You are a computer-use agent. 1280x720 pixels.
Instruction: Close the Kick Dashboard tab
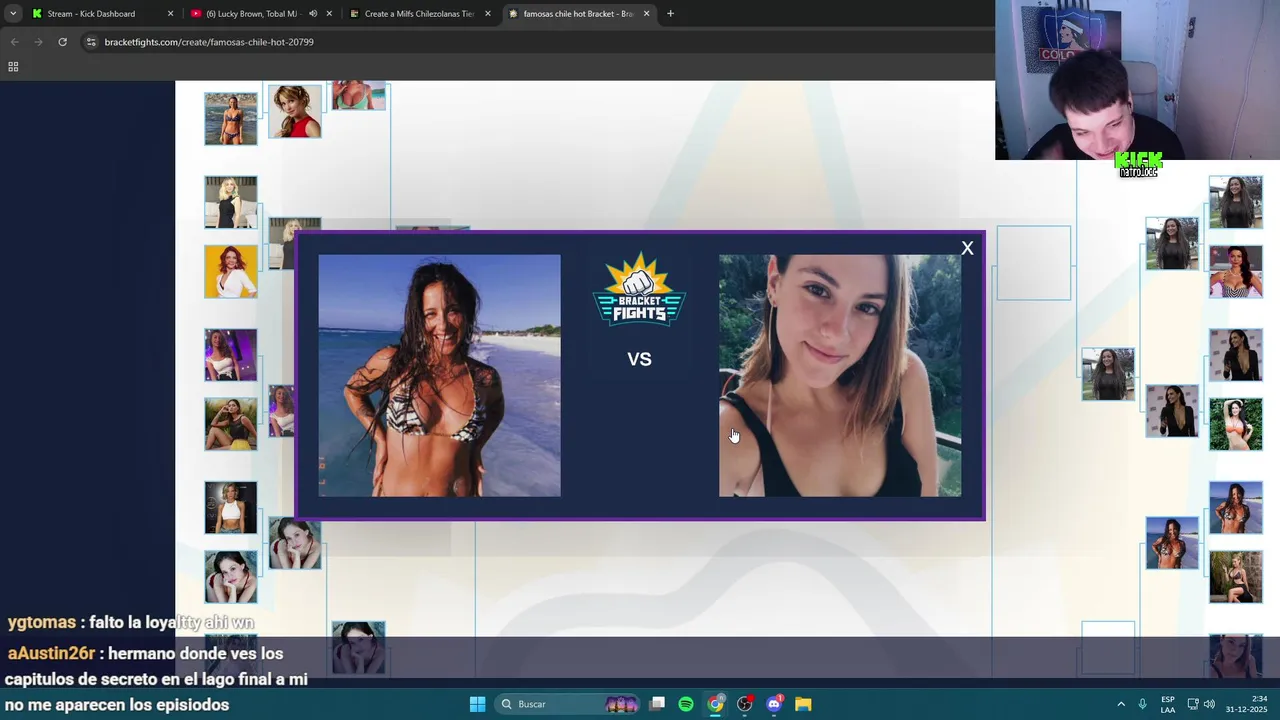click(170, 14)
